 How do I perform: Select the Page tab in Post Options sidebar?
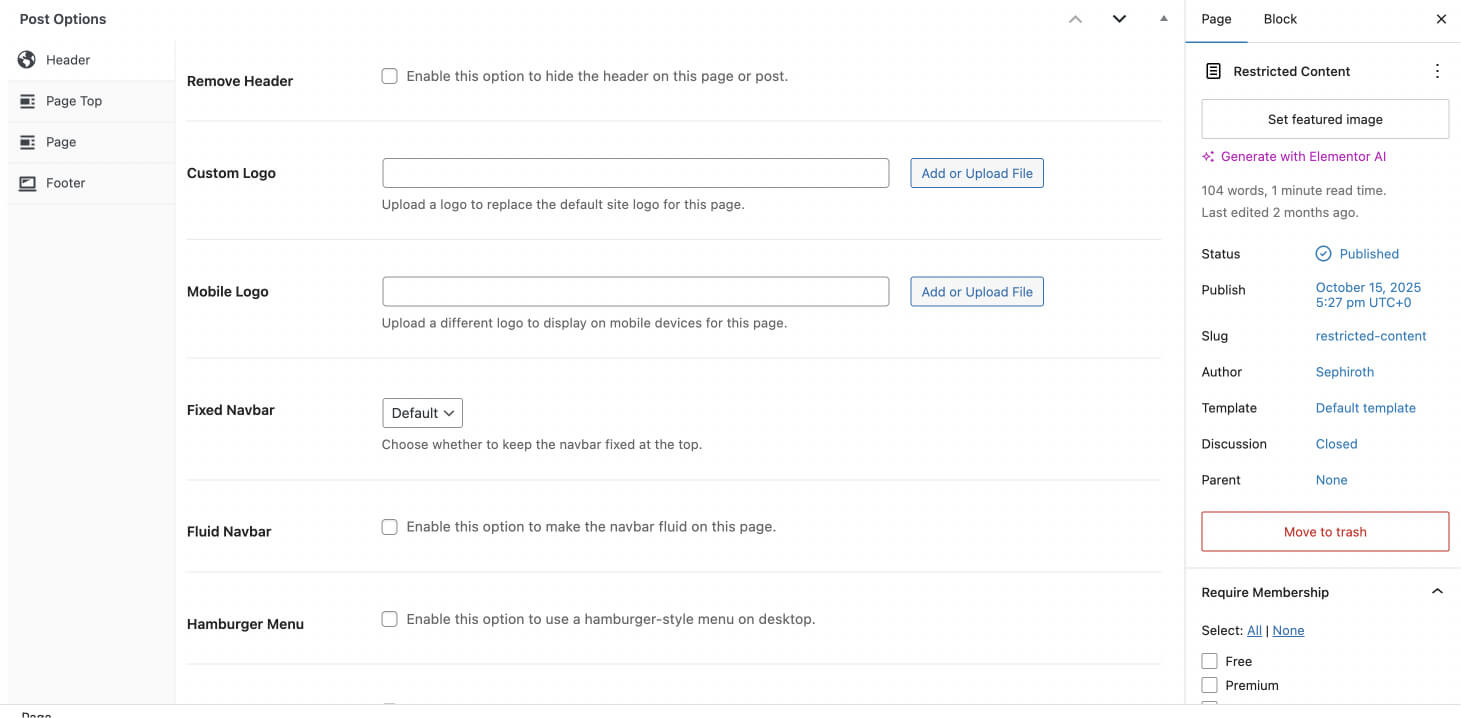pyautogui.click(x=61, y=142)
